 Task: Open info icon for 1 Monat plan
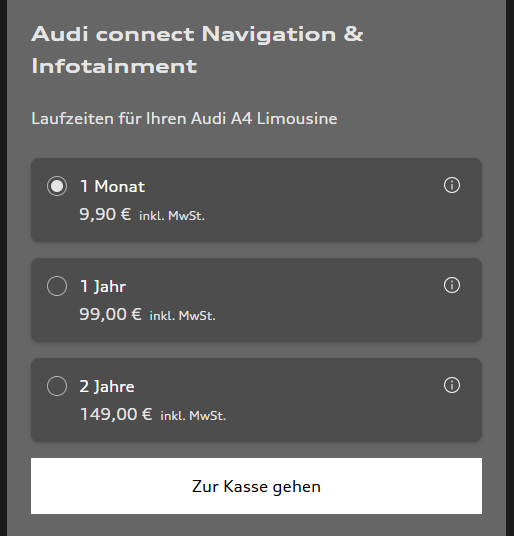coord(452,186)
